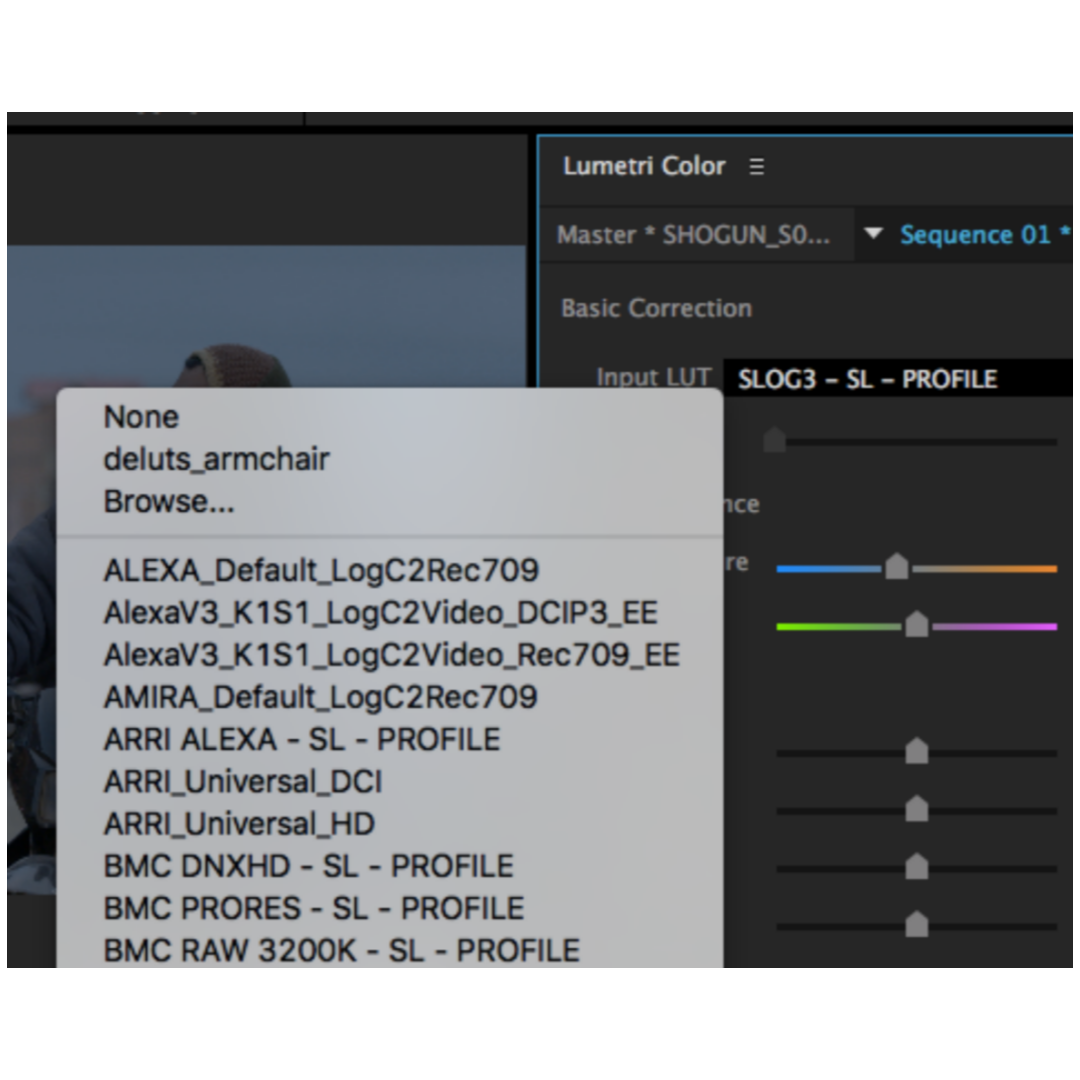1080x1080 pixels.
Task: Click the third gray tone slider below Tint
Action: click(x=916, y=866)
